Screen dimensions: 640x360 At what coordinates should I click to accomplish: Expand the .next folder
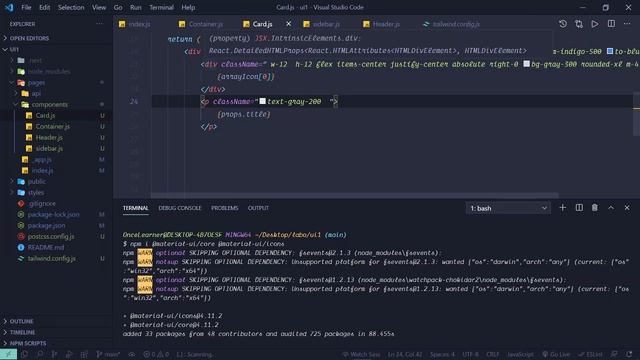coord(35,60)
